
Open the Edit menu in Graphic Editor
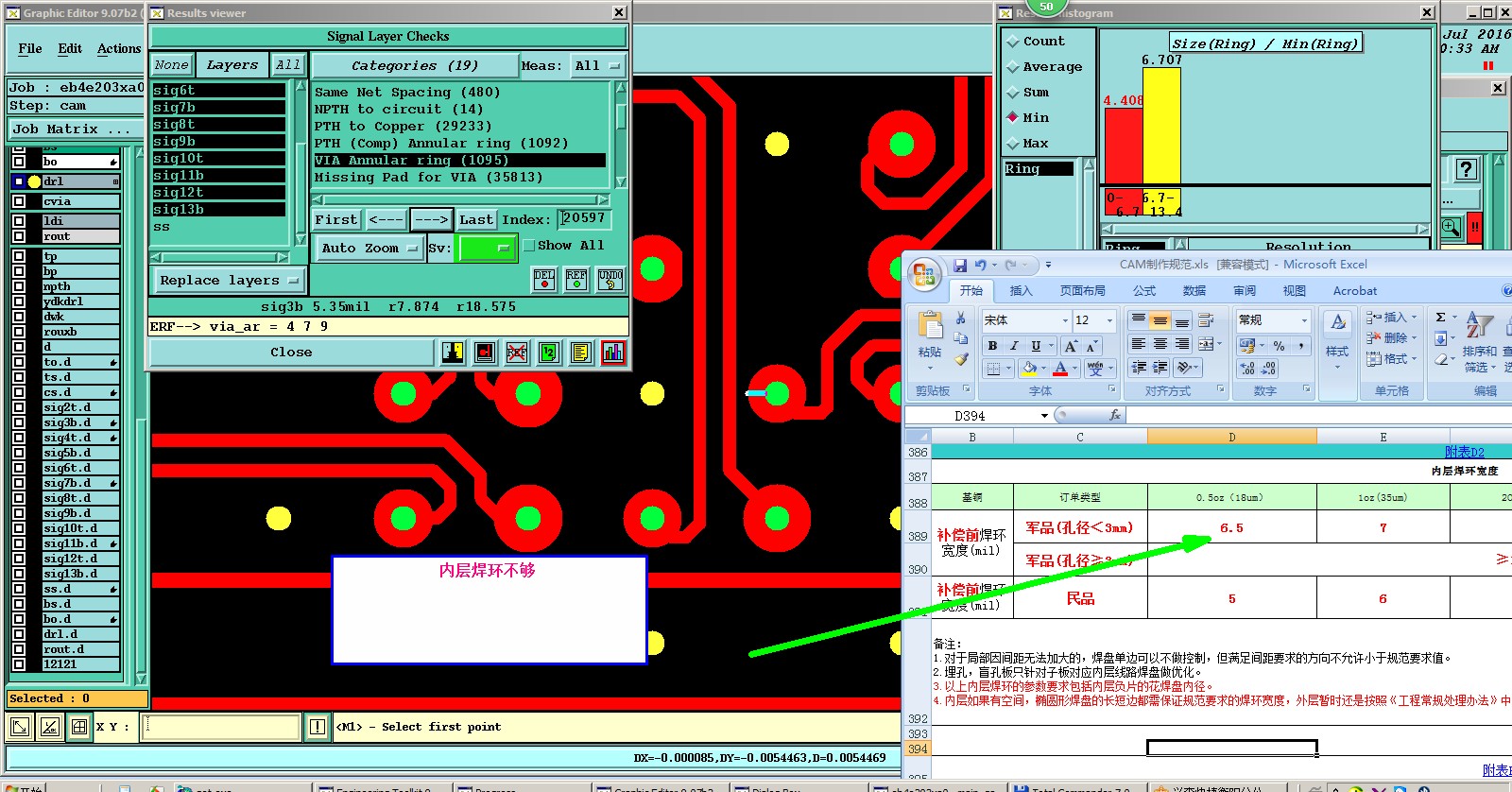(x=70, y=48)
